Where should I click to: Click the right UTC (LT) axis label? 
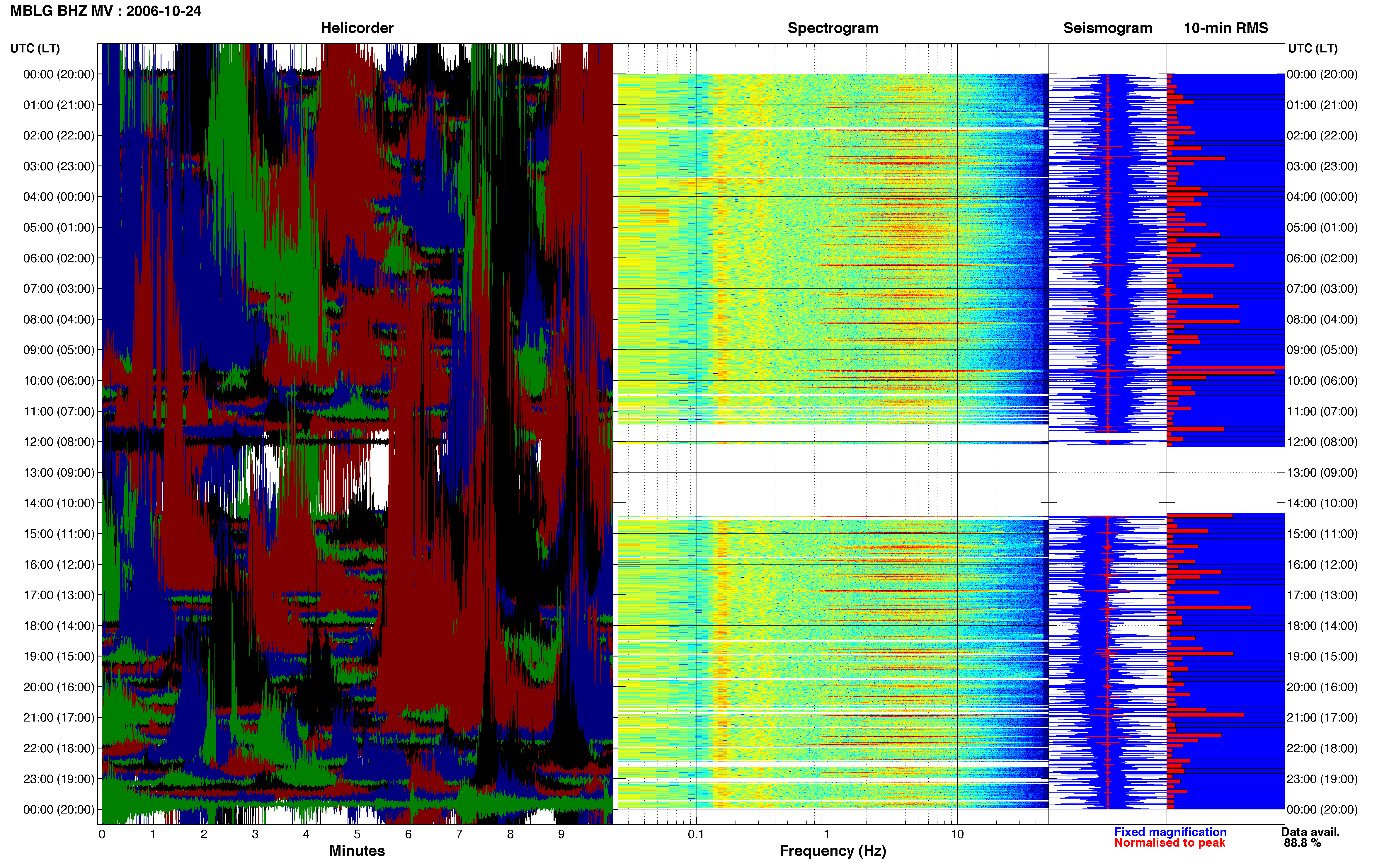pos(1312,48)
